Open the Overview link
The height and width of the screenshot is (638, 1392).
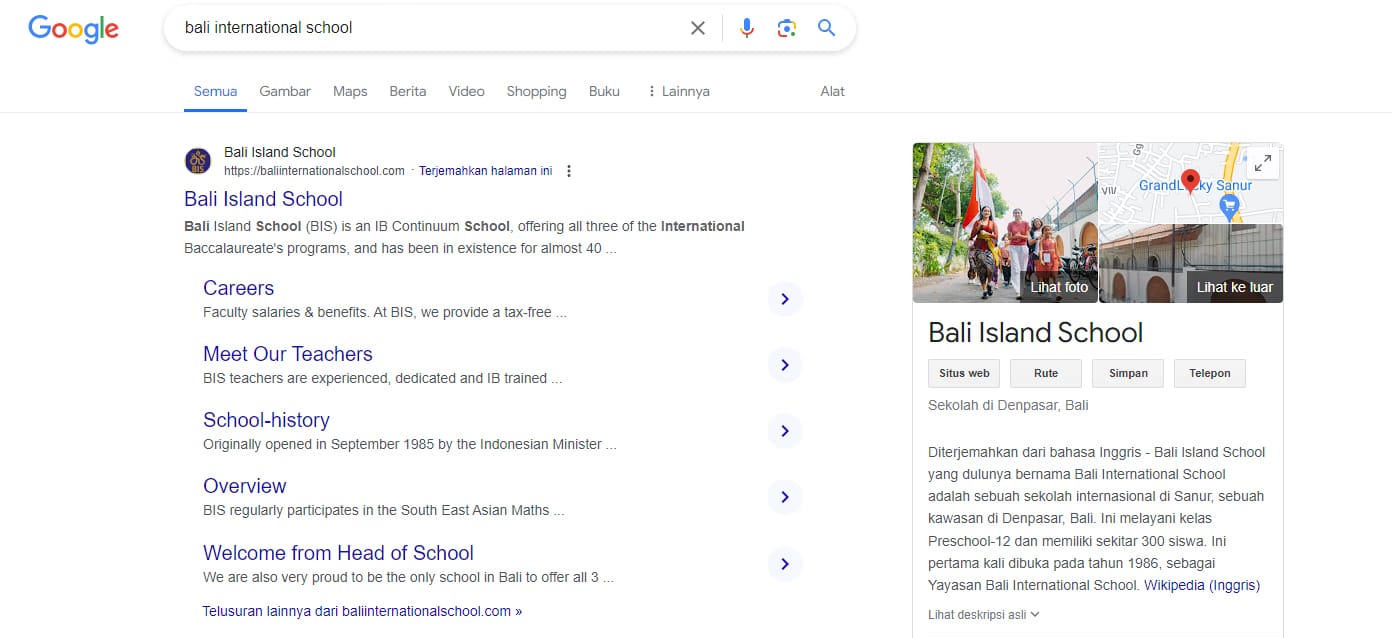tap(245, 486)
